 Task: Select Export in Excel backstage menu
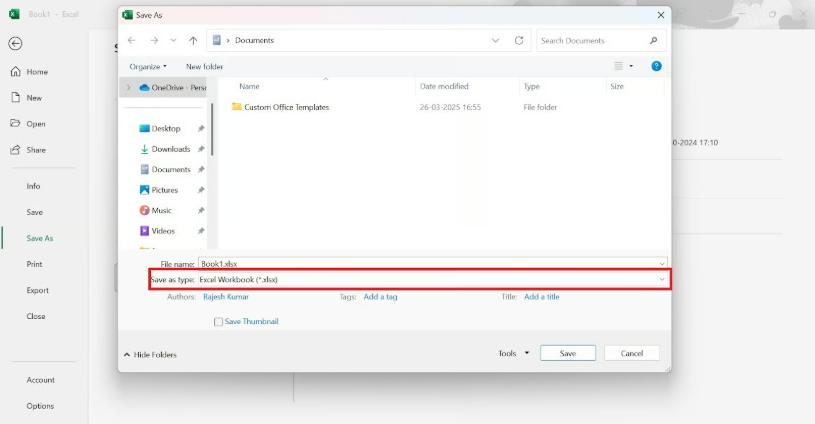[x=37, y=290]
